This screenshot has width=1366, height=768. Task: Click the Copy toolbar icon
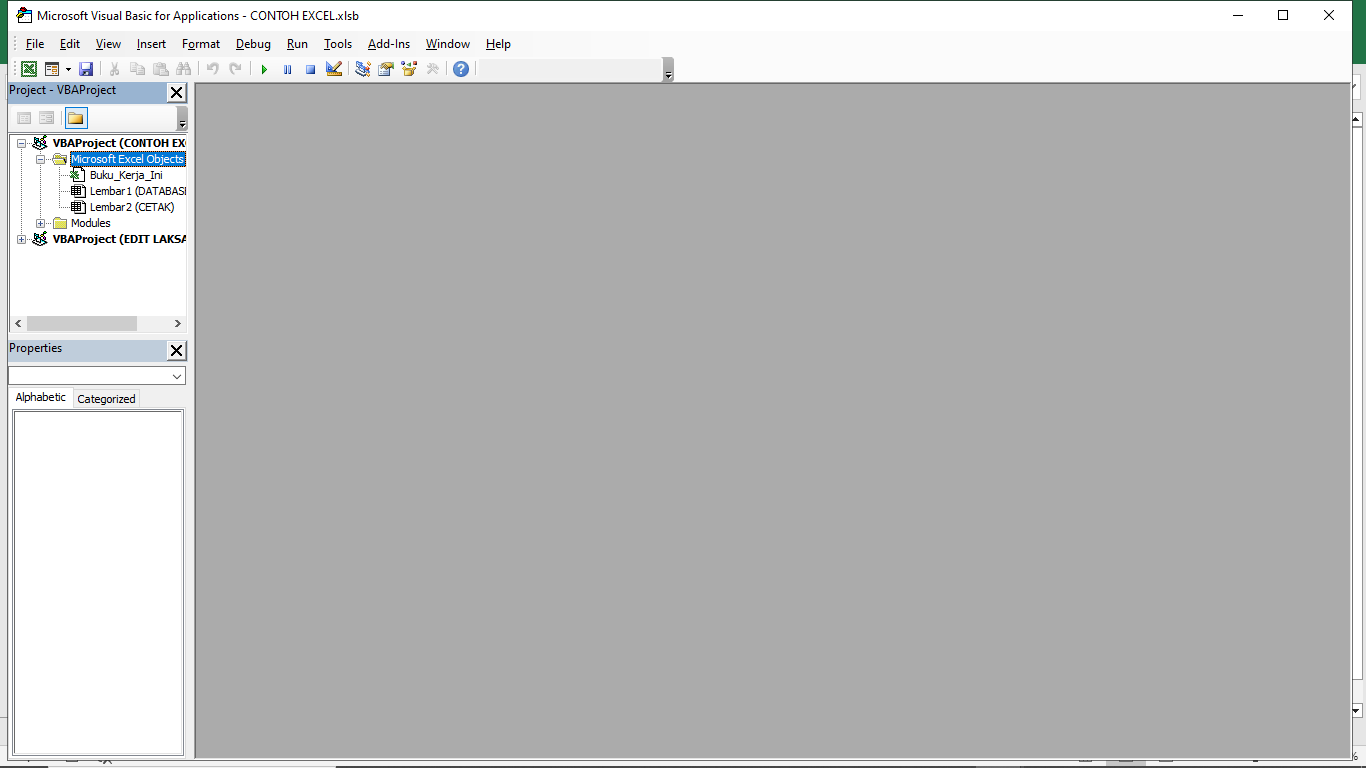(x=137, y=69)
